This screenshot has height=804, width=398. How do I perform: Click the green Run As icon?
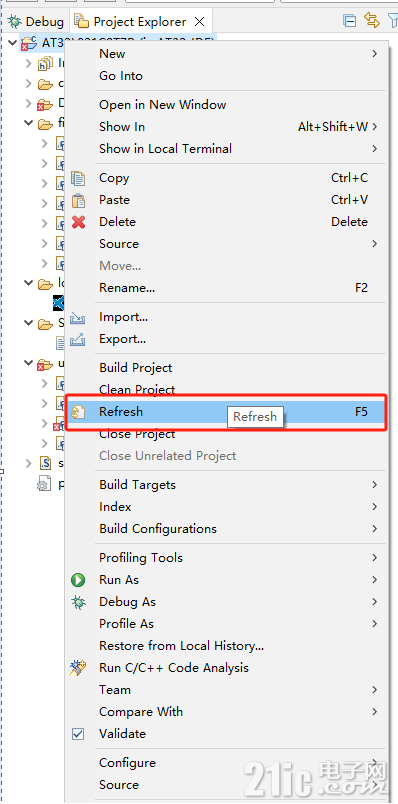pyautogui.click(x=78, y=580)
